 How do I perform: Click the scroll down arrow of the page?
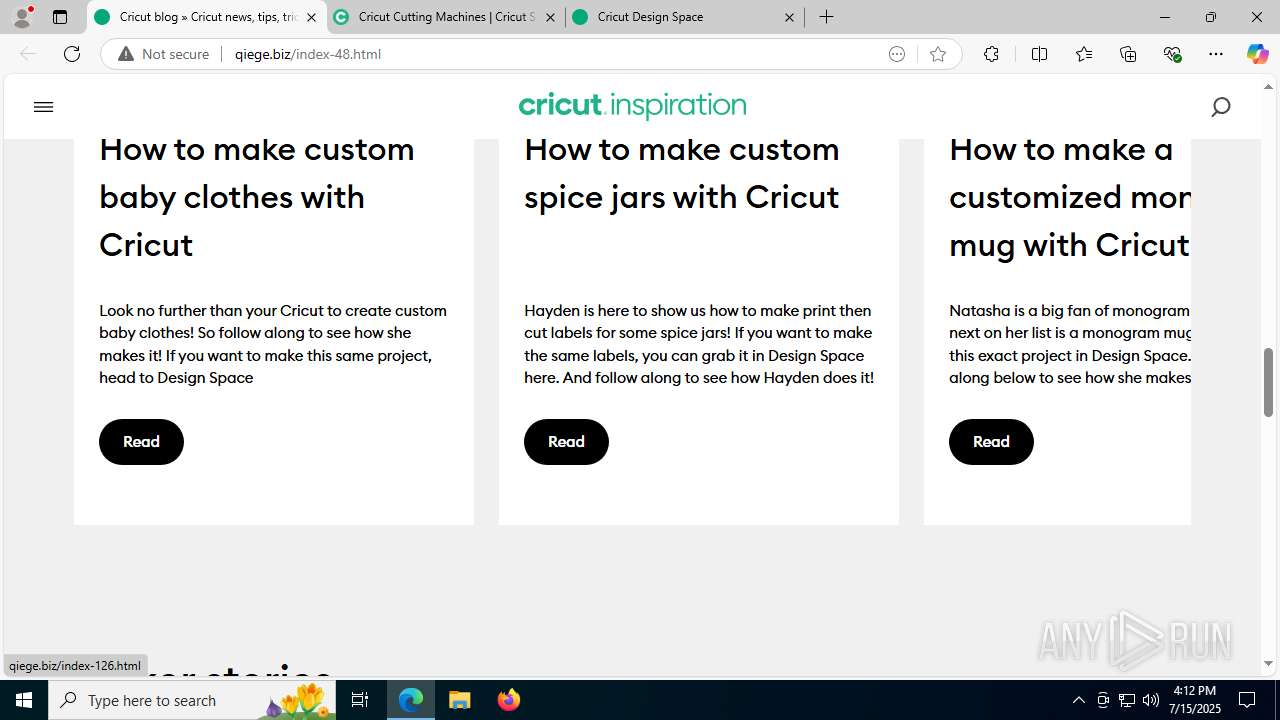(1268, 664)
